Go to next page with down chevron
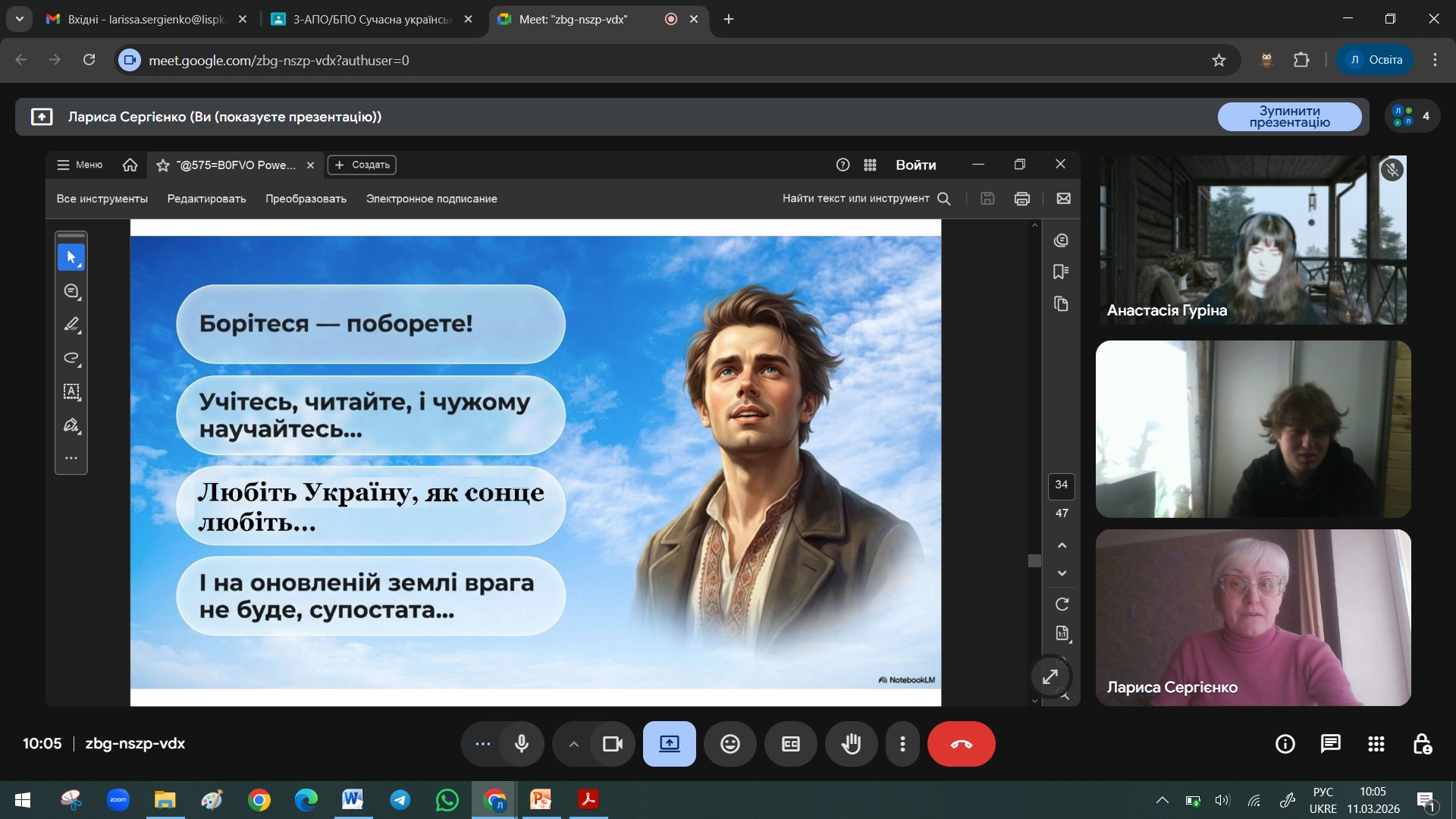The height and width of the screenshot is (819, 1456). point(1062,573)
